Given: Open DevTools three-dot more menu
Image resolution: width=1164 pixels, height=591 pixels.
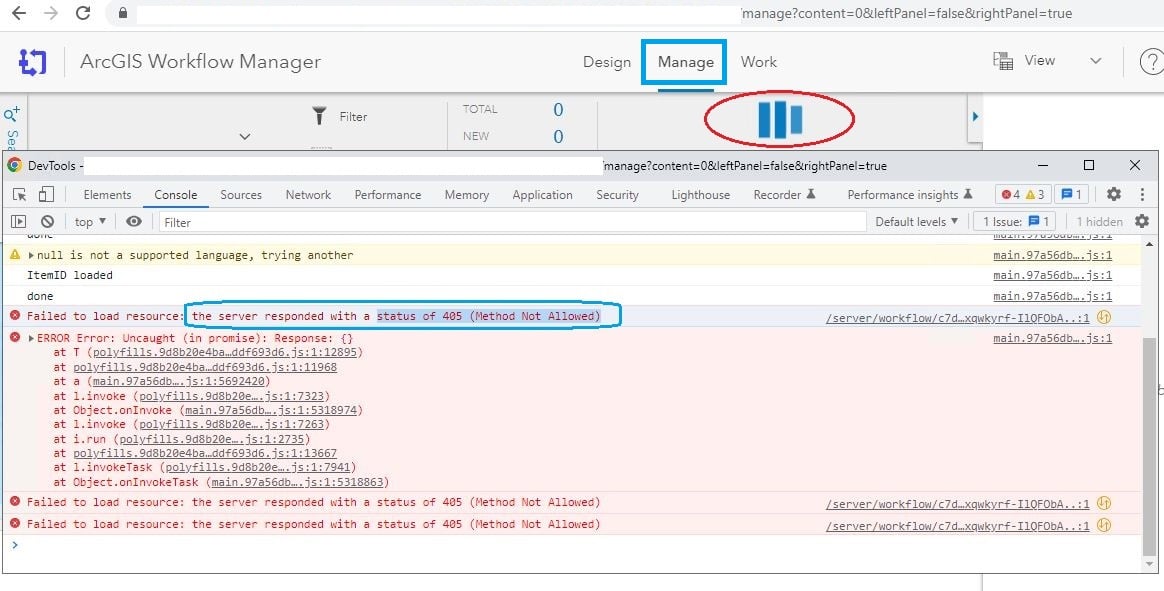Looking at the screenshot, I should pyautogui.click(x=1142, y=195).
